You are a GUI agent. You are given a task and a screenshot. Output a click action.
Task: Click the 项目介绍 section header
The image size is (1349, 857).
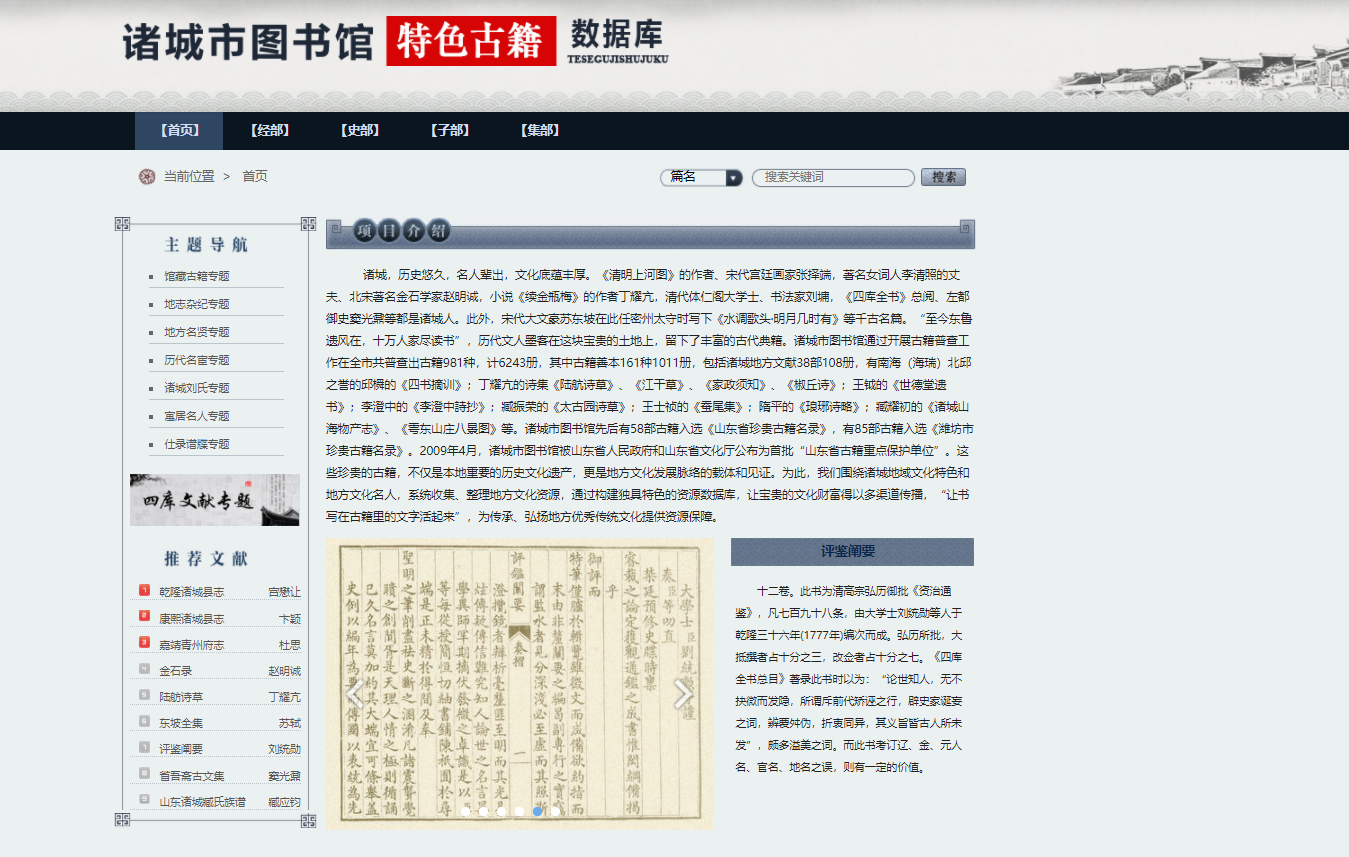(650, 232)
